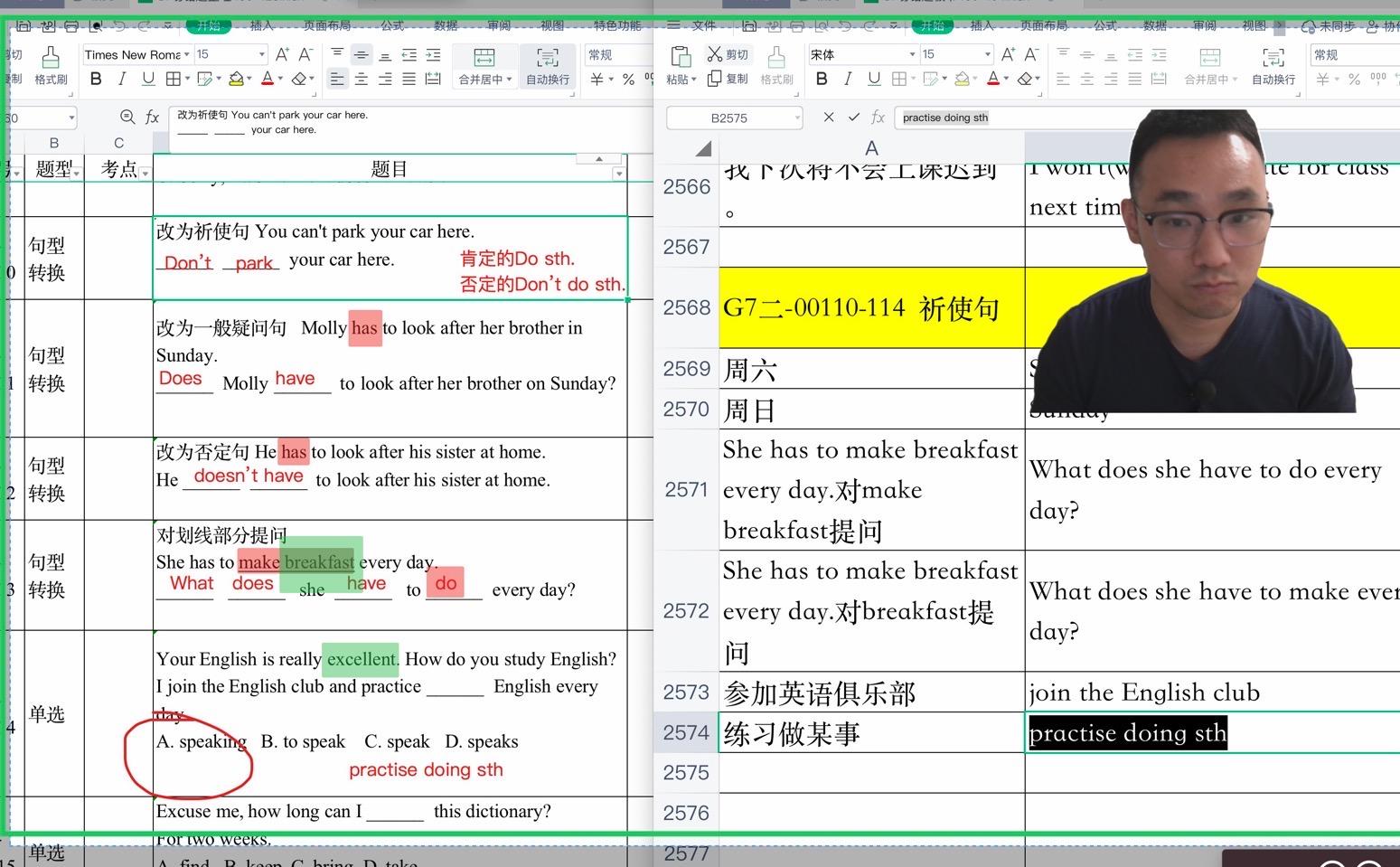This screenshot has width=1400, height=867.
Task: Open 插入 tab in left window
Action: (261, 25)
